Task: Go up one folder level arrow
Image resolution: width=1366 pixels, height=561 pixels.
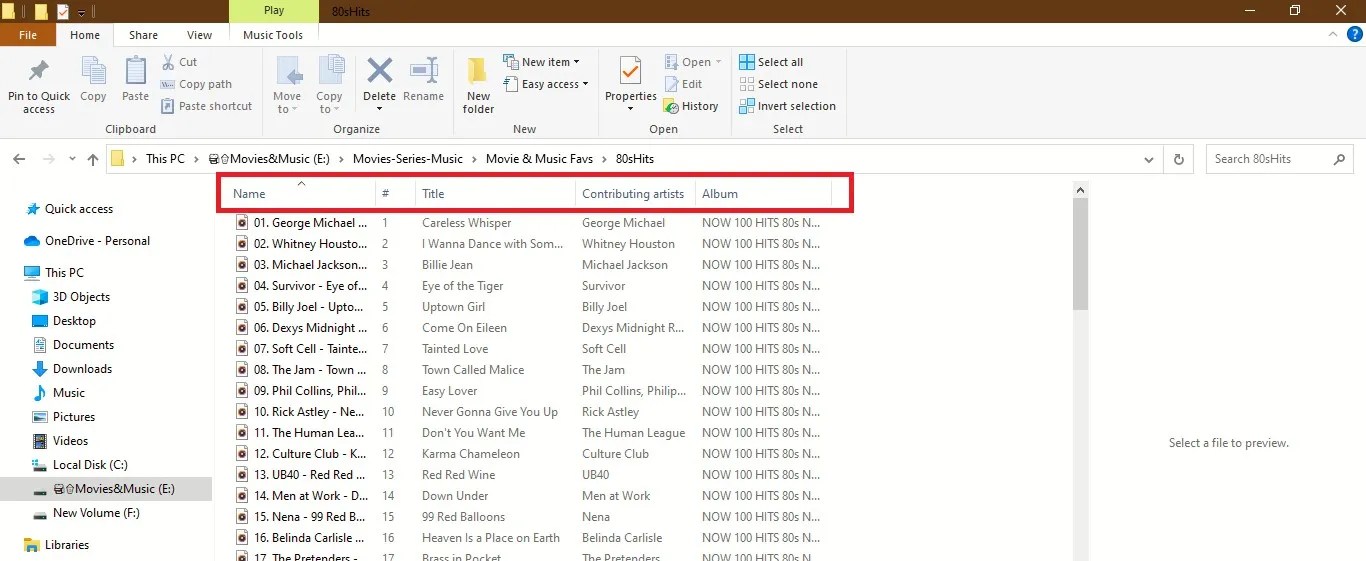Action: click(93, 159)
